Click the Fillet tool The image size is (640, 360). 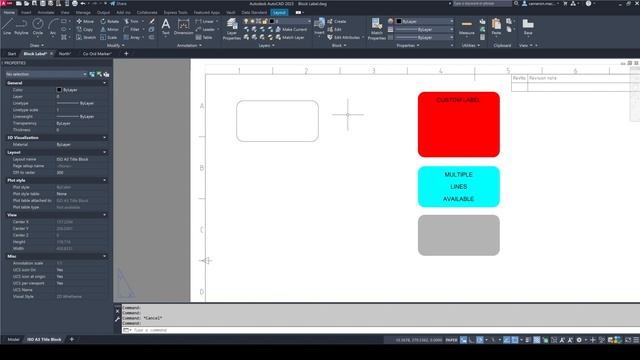click(x=131, y=29)
